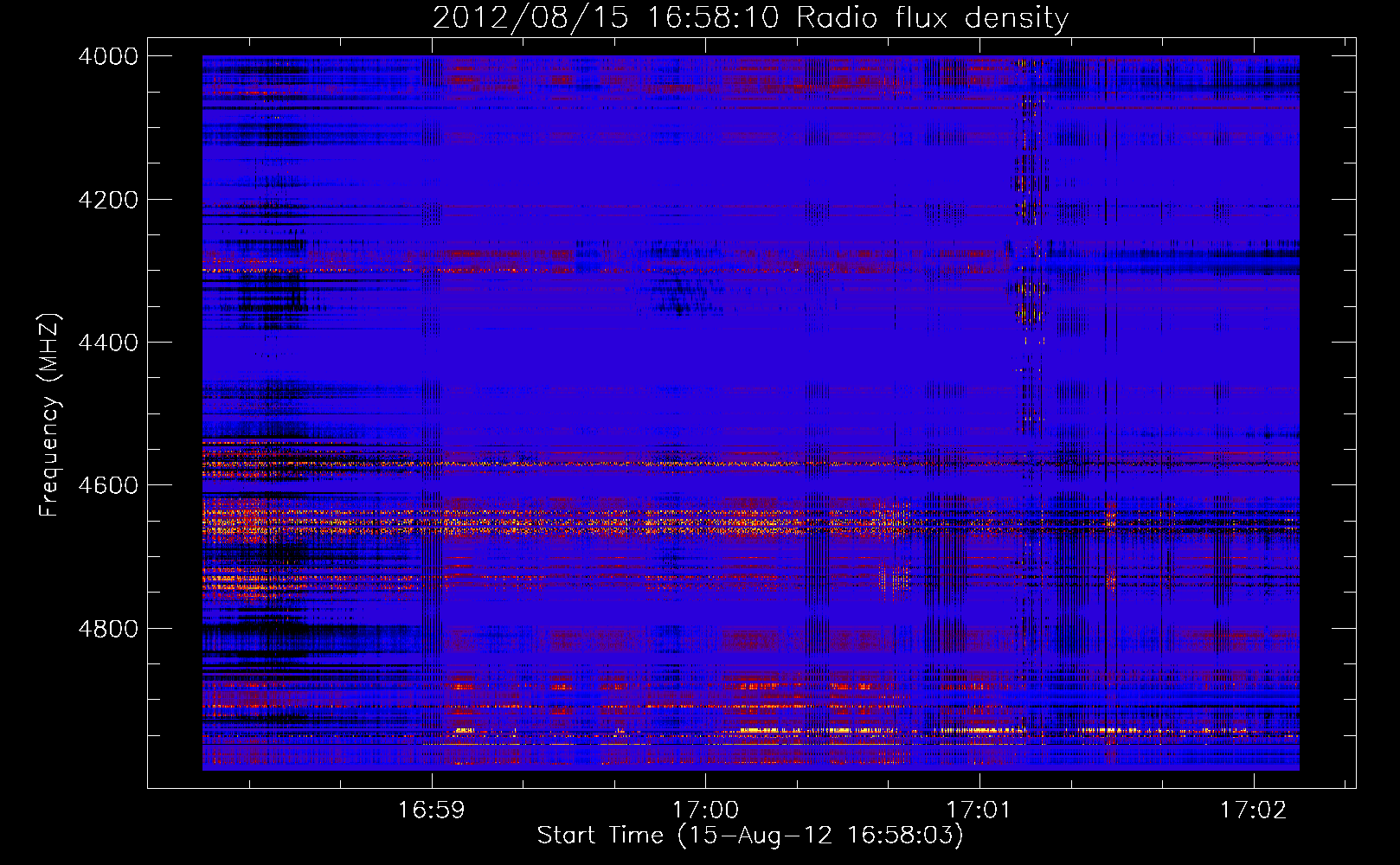Click the "Frequency (MHZ)" axis label

tap(49, 415)
